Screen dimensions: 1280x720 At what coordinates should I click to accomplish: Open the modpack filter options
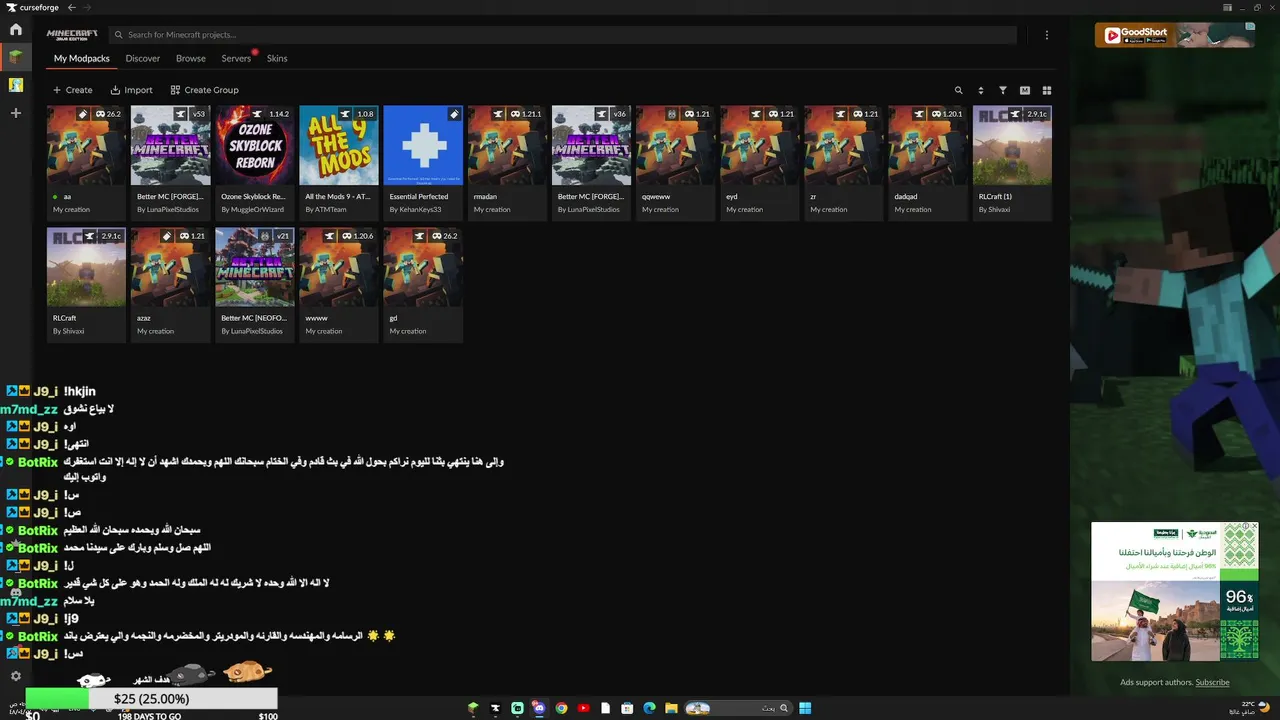coord(1003,90)
